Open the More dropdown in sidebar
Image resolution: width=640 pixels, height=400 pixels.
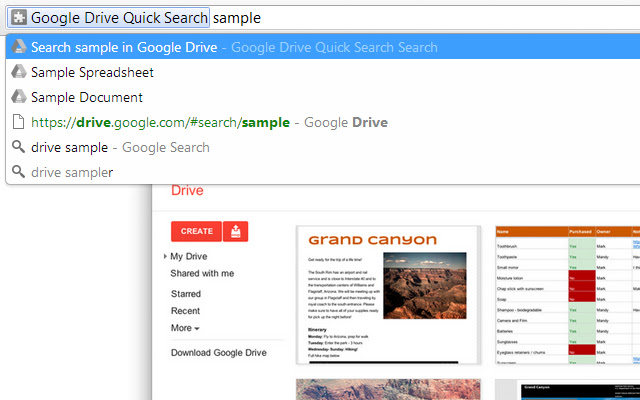(x=185, y=328)
